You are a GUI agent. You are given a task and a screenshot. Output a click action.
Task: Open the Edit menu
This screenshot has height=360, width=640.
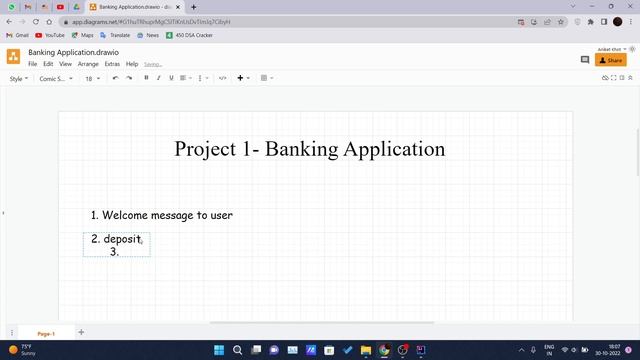coord(48,64)
